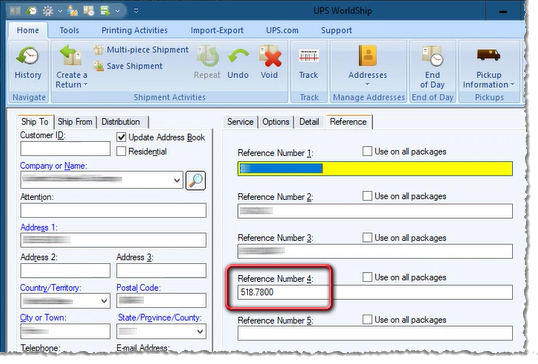Click the Repeat shipment icon
The height and width of the screenshot is (364, 538).
[207, 56]
